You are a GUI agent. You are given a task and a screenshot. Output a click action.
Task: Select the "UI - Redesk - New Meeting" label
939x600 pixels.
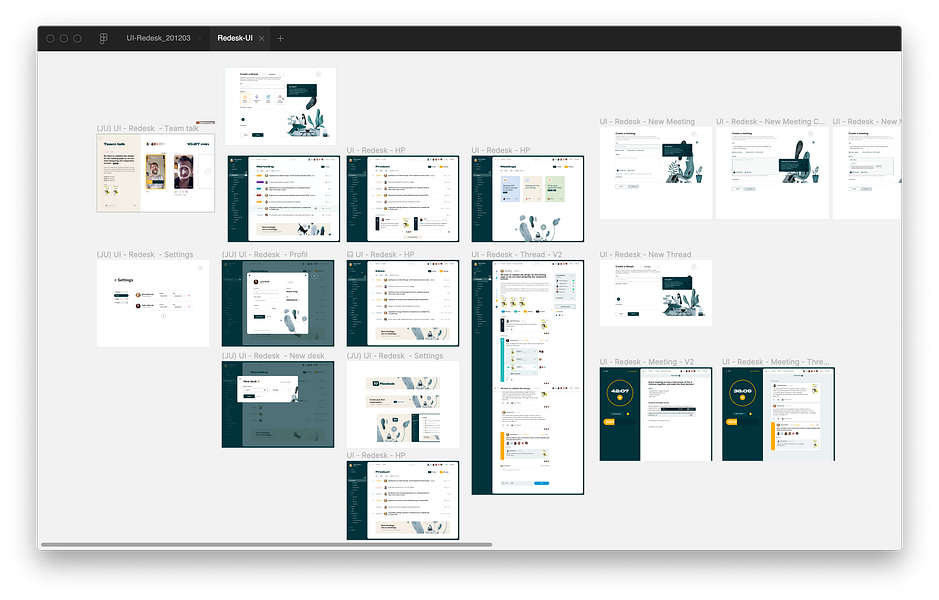click(x=647, y=122)
